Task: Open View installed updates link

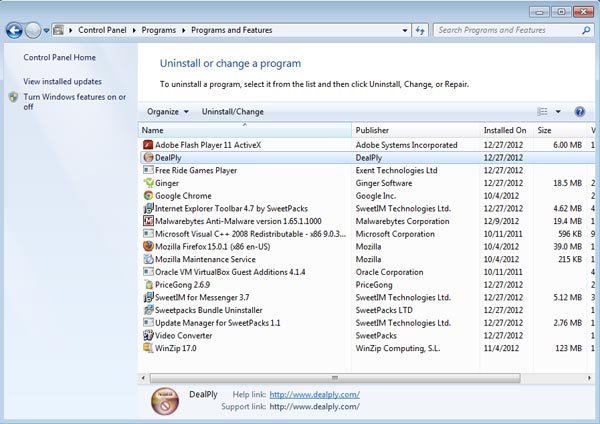Action: (x=62, y=82)
